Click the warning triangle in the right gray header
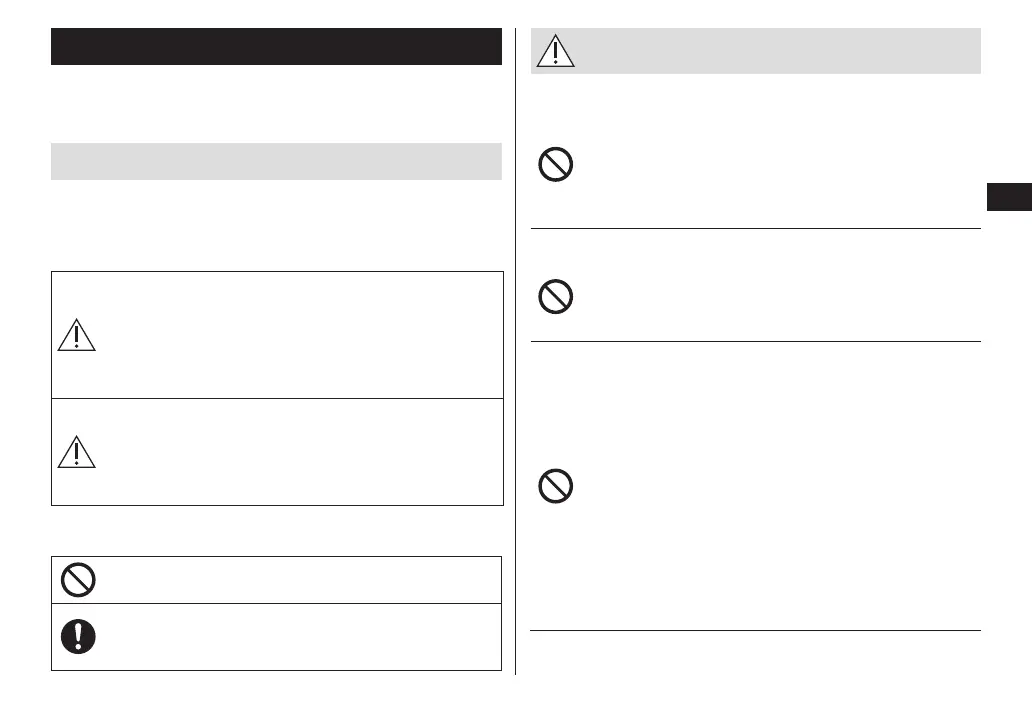This screenshot has width=1032, height=726. pos(557,52)
